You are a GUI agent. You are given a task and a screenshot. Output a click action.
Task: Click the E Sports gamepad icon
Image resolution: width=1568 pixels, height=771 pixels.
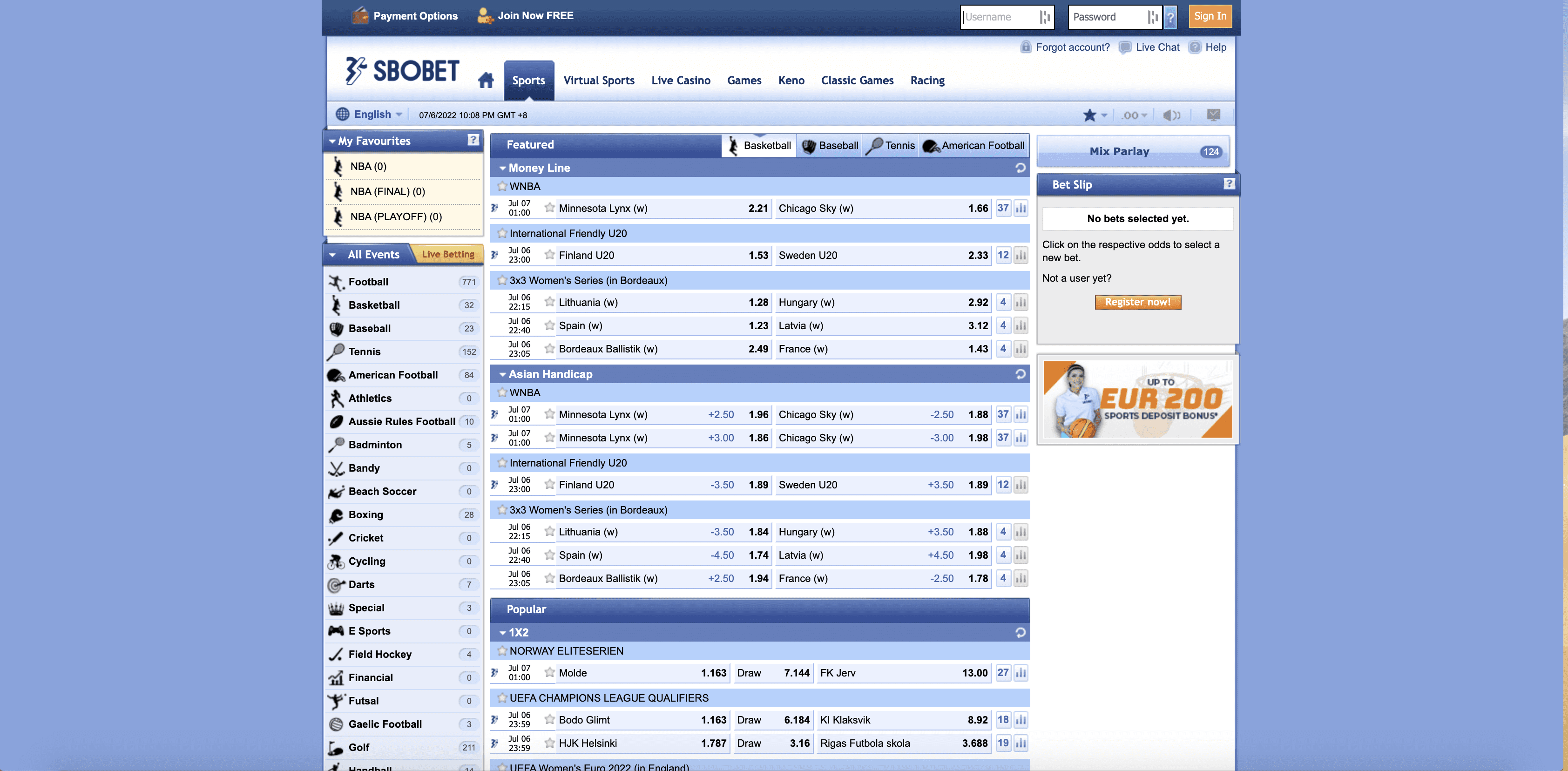(x=336, y=631)
